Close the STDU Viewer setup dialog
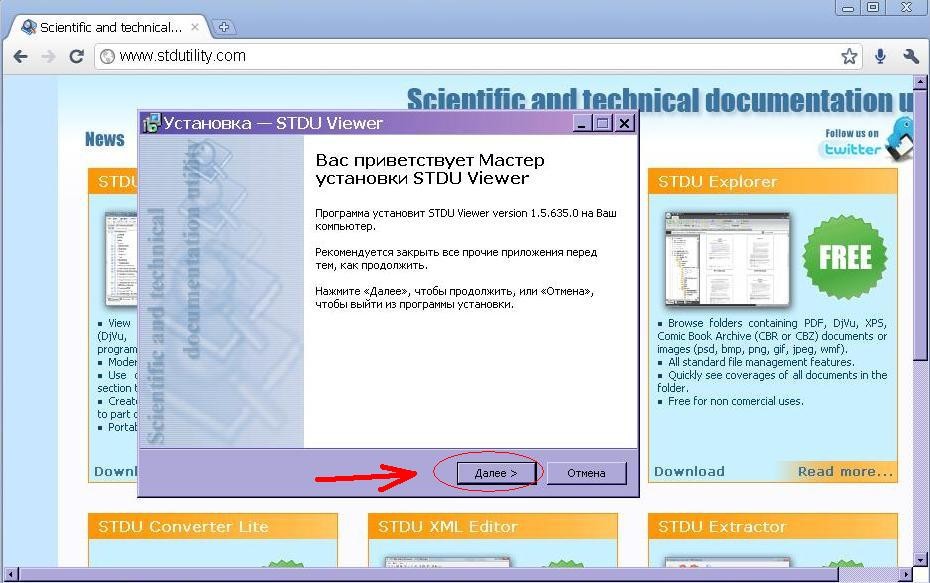This screenshot has height=583, width=930. (x=624, y=123)
